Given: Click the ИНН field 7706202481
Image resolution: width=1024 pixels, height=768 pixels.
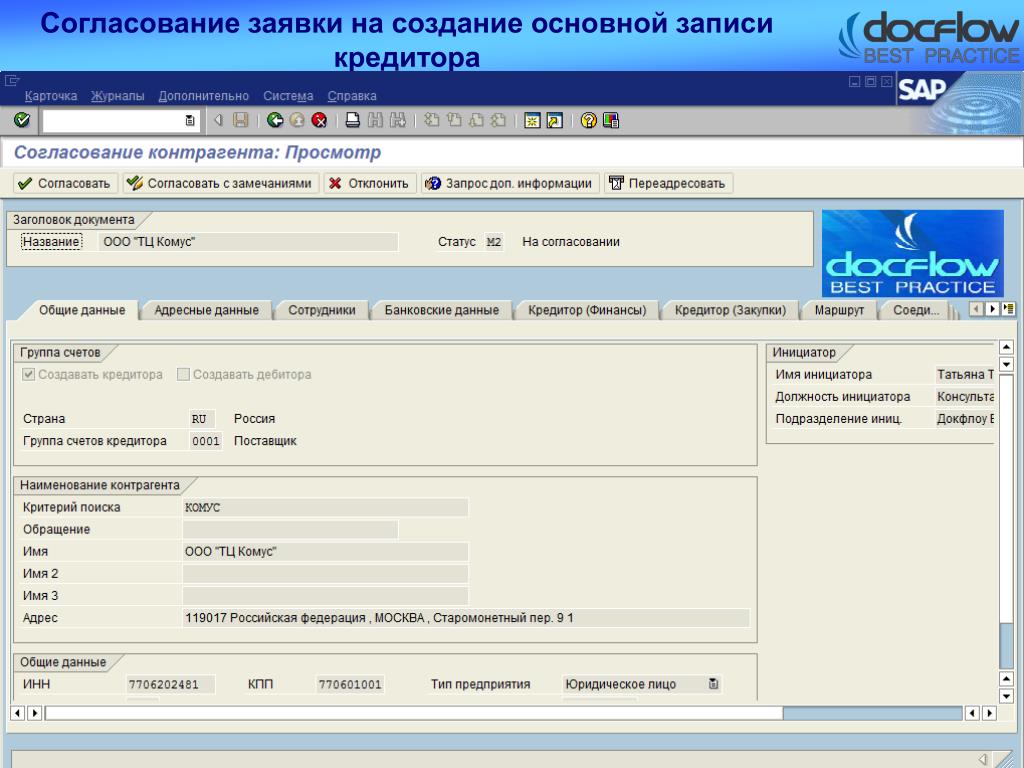Looking at the screenshot, I should 170,684.
